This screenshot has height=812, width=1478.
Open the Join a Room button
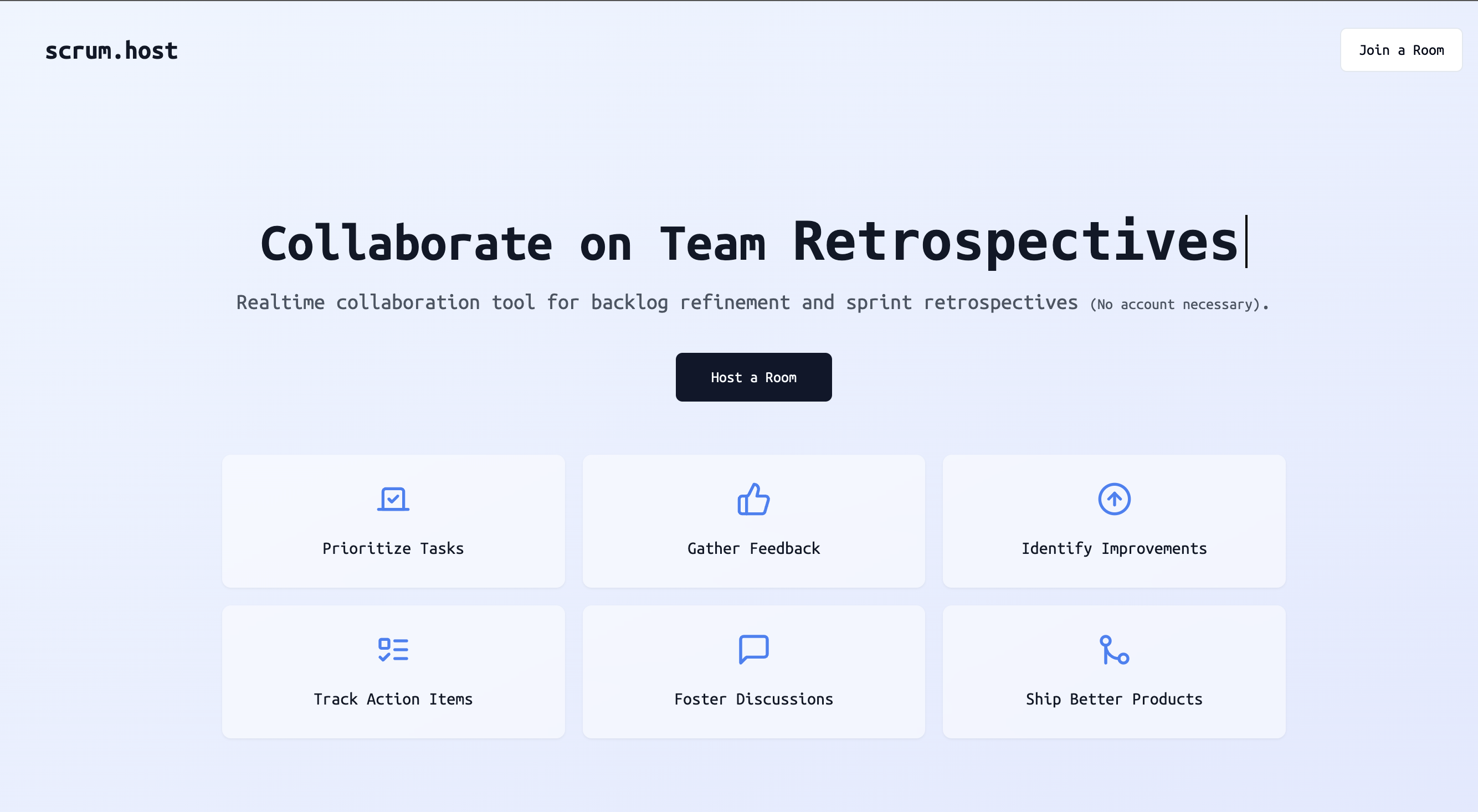pos(1400,50)
